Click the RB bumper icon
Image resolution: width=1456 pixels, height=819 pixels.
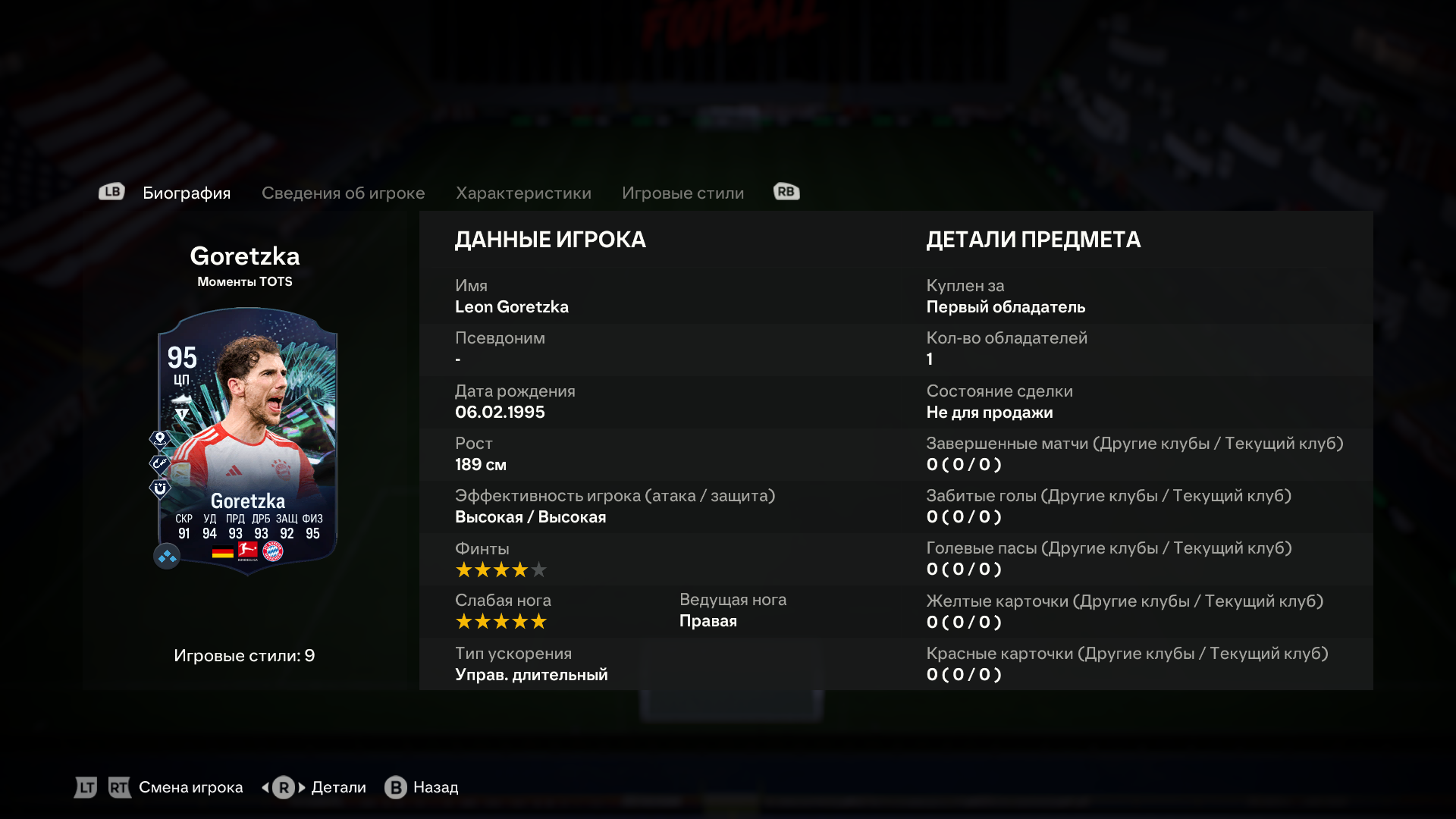point(786,192)
